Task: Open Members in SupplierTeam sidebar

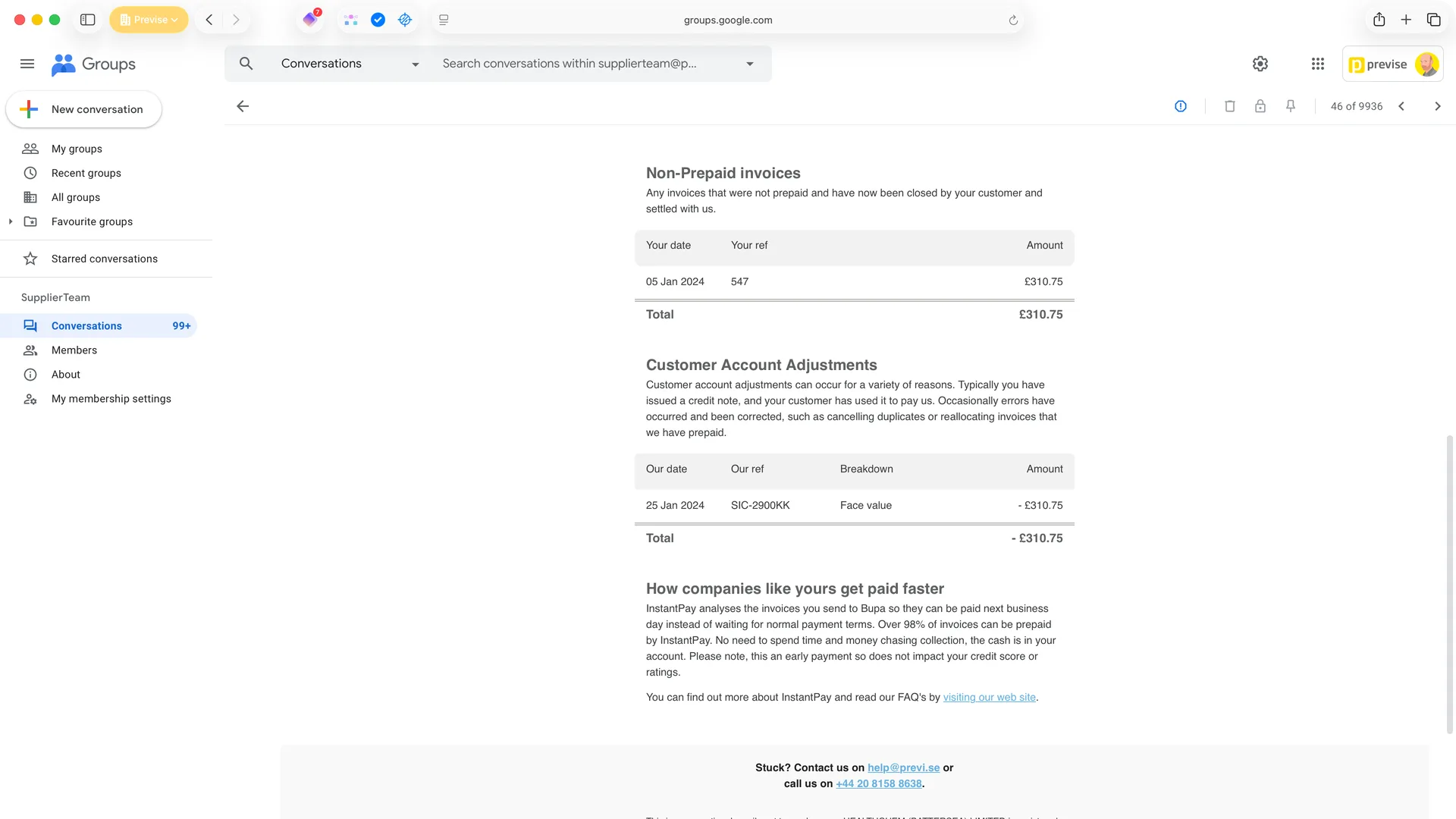Action: click(74, 350)
